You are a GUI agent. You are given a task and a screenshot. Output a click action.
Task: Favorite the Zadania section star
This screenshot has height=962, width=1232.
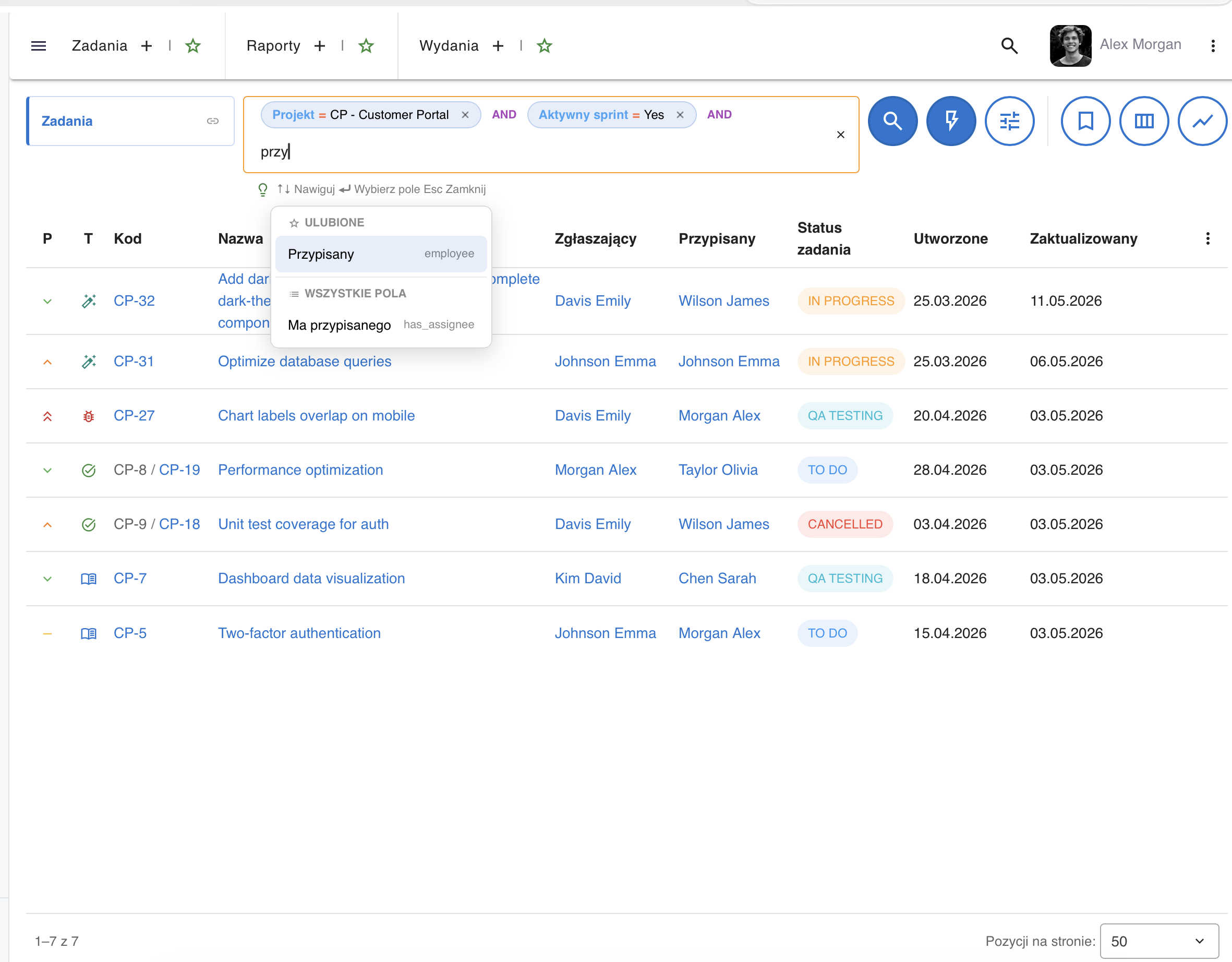click(193, 46)
